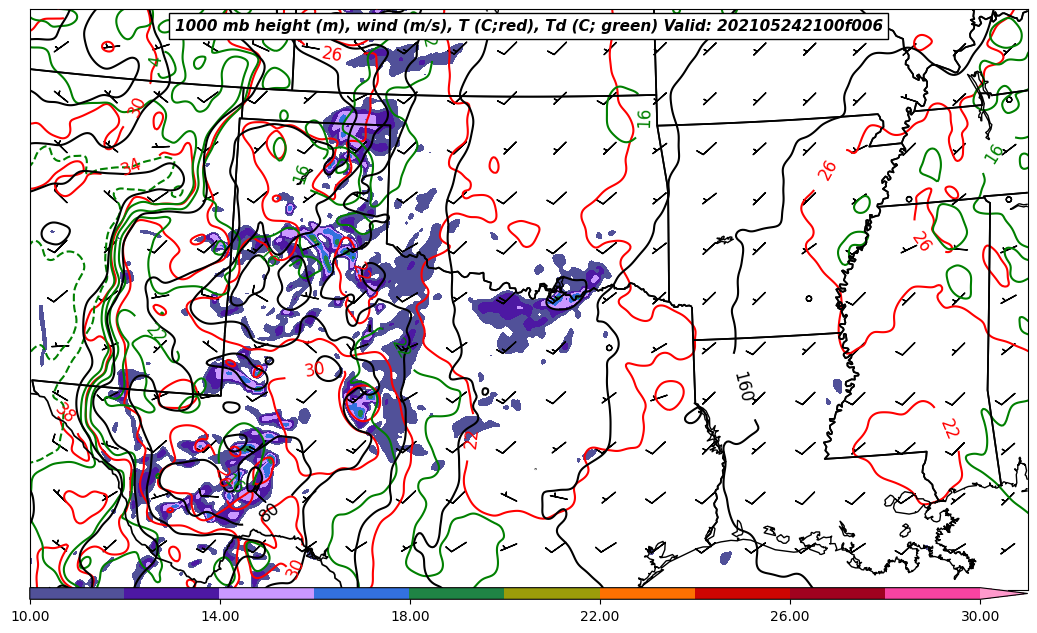Select the orange 22–24 colorbar segment

pyautogui.click(x=647, y=593)
